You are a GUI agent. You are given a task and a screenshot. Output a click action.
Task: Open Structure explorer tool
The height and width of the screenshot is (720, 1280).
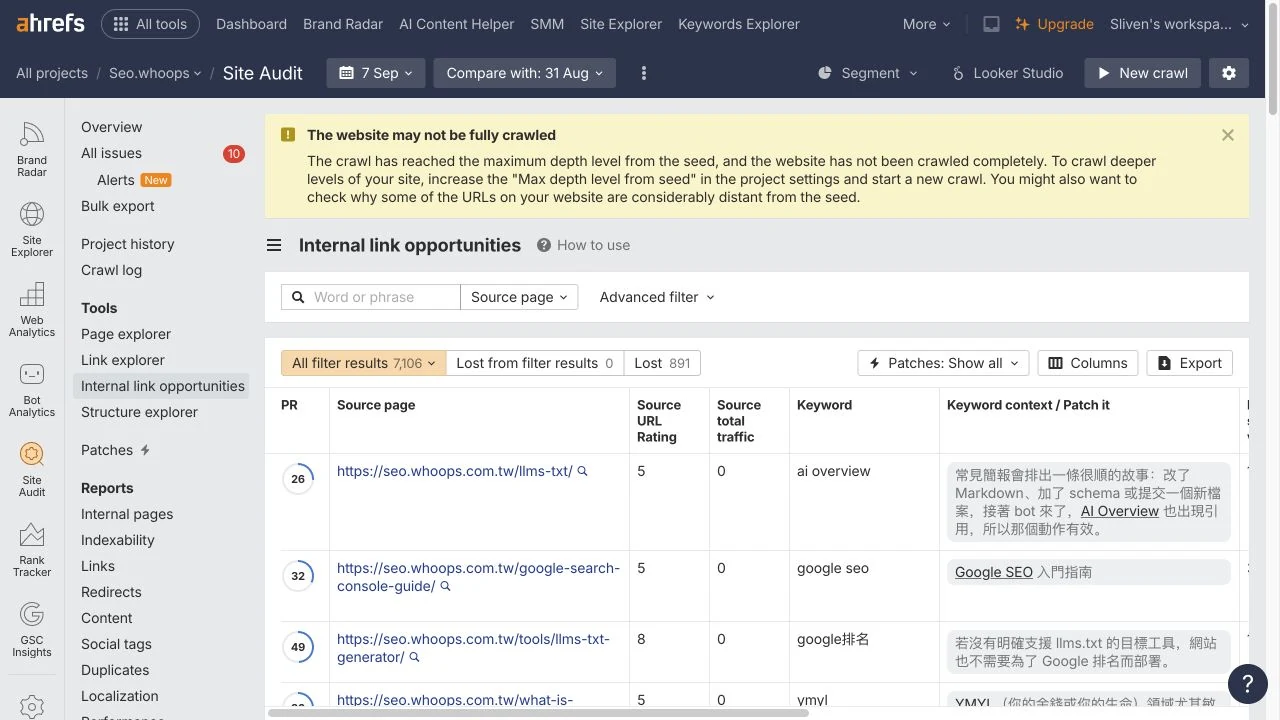tap(140, 412)
